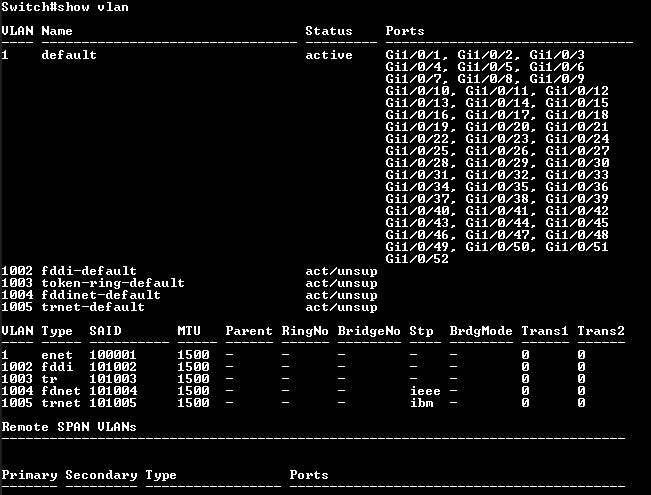Select the VLAN name 'default'
This screenshot has height=495, width=651.
(69, 55)
